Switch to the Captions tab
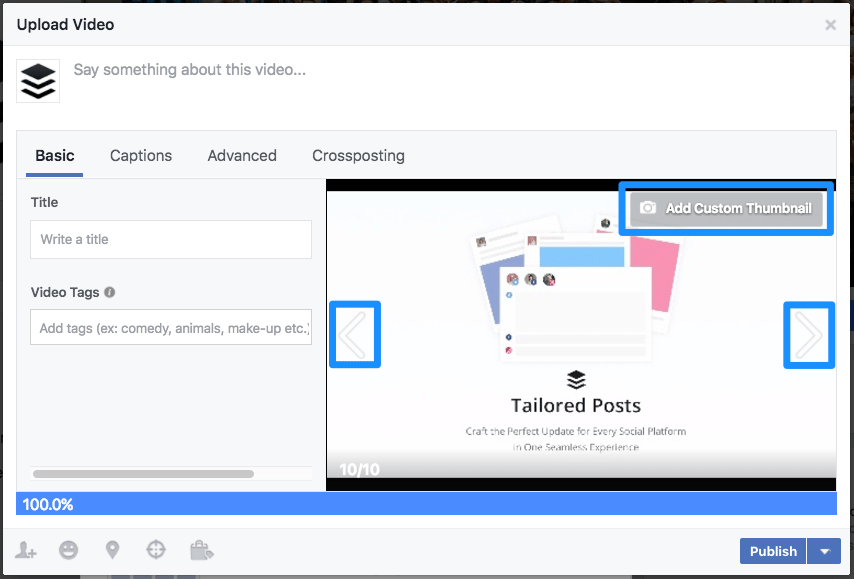Viewport: 854px width, 579px height. [140, 156]
